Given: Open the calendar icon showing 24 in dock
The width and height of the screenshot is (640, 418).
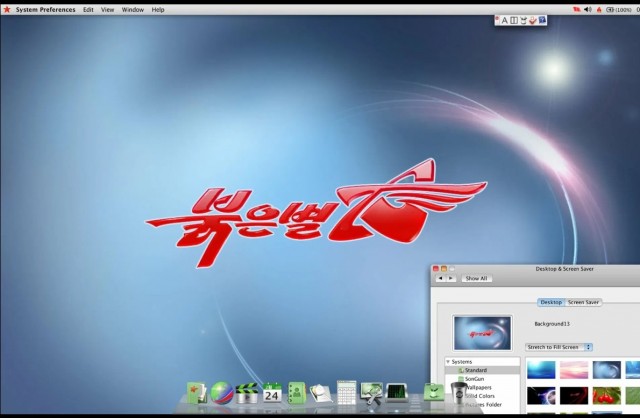Looking at the screenshot, I should pyautogui.click(x=271, y=391).
